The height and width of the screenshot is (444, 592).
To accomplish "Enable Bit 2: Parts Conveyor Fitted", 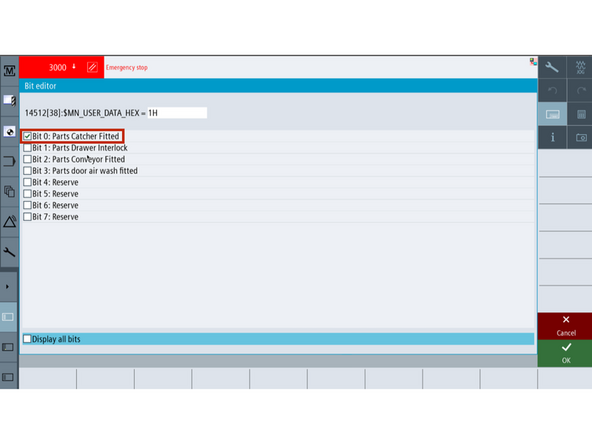I will click(27, 159).
